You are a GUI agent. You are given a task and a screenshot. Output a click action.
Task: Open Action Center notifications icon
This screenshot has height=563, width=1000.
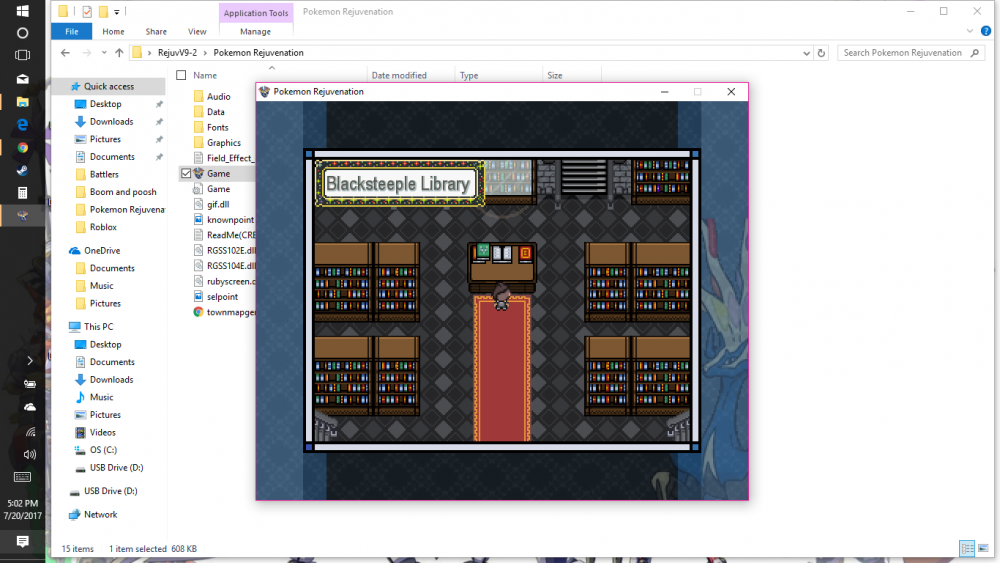tap(22, 541)
